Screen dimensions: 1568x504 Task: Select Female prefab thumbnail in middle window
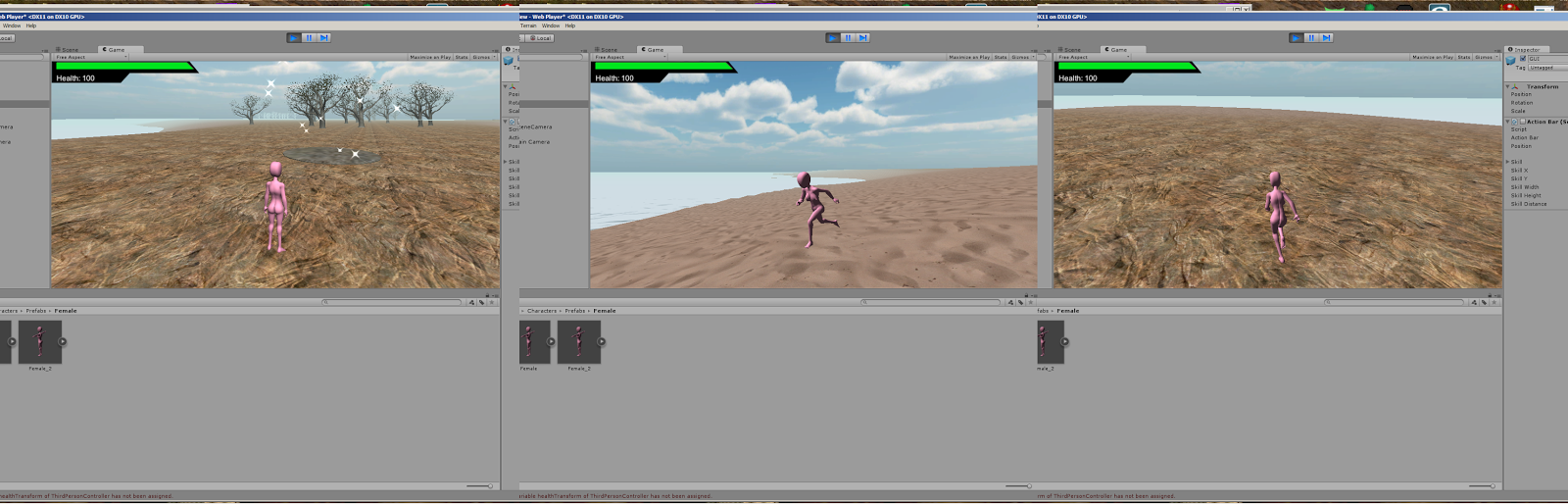pos(534,342)
